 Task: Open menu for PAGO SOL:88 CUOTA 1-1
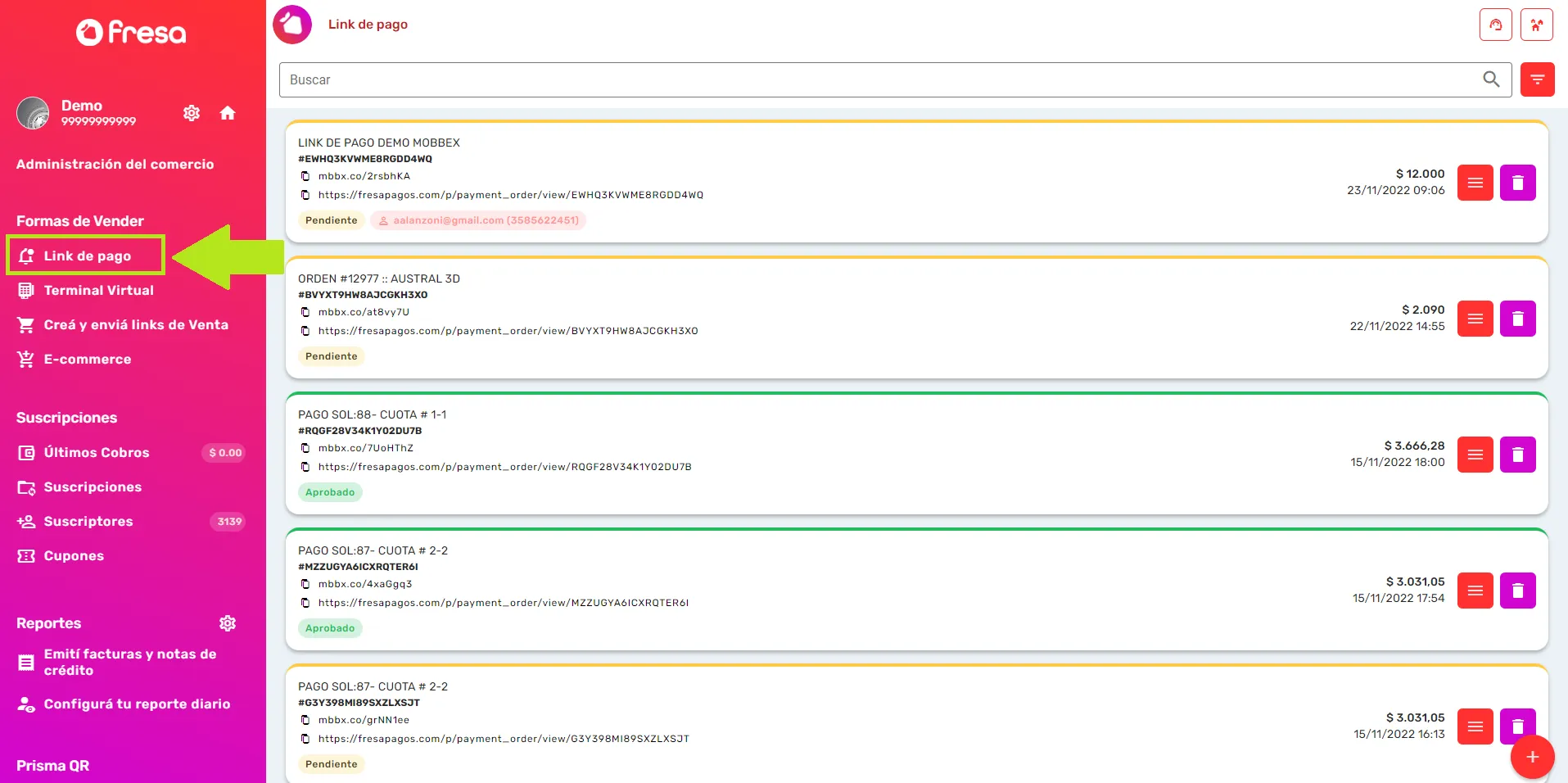1475,455
